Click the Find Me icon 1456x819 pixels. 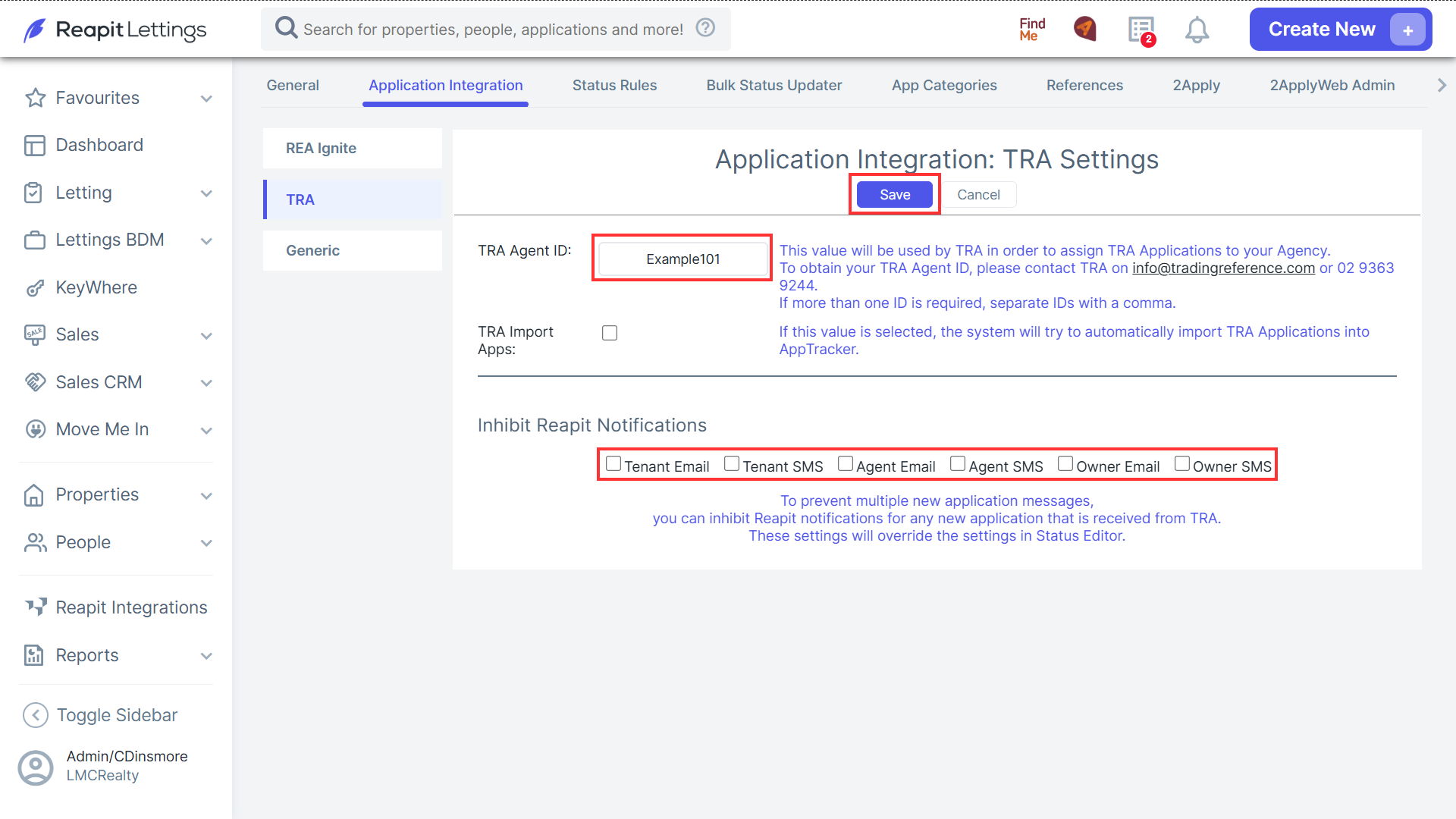1032,30
